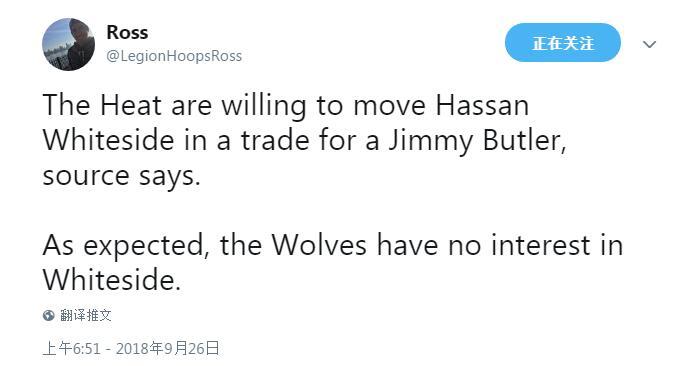Click the words 'Hassan' in the tweet

click(482, 105)
